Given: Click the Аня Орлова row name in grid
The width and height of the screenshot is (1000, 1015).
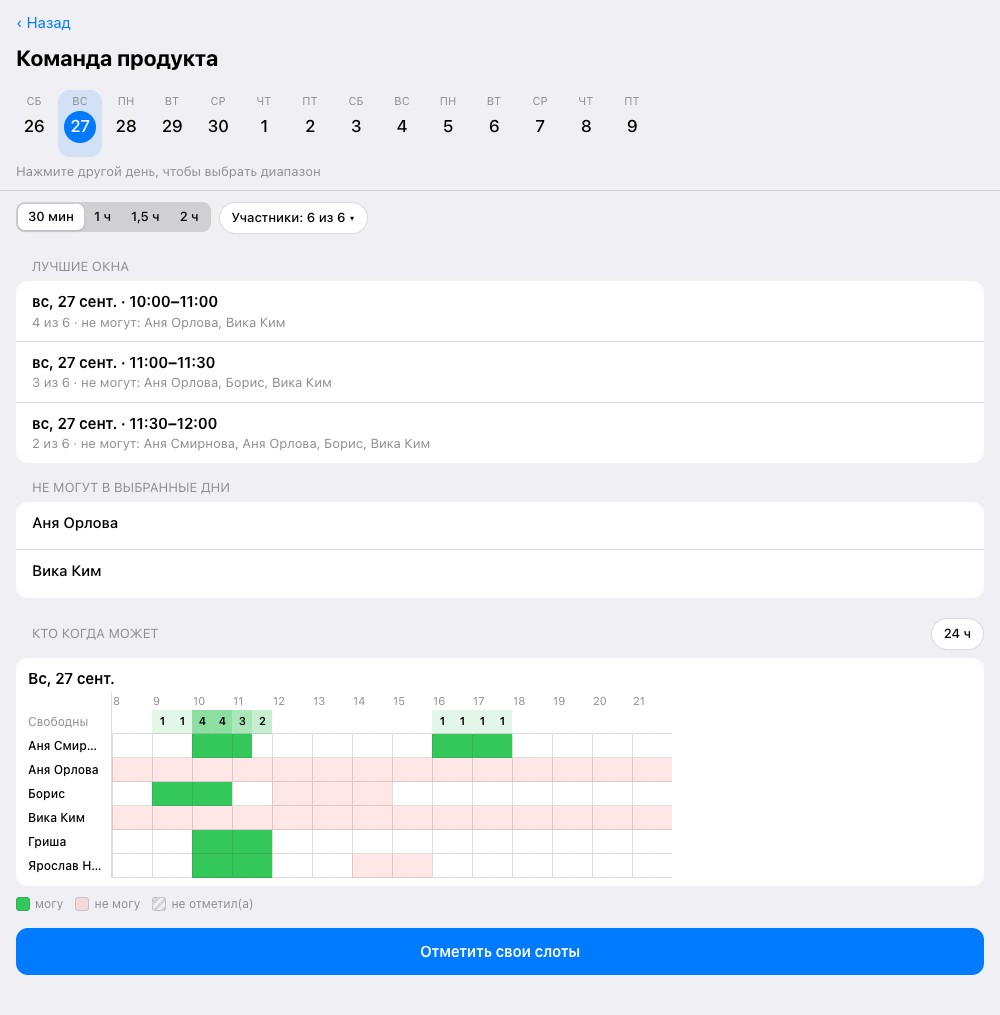Looking at the screenshot, I should coord(63,770).
